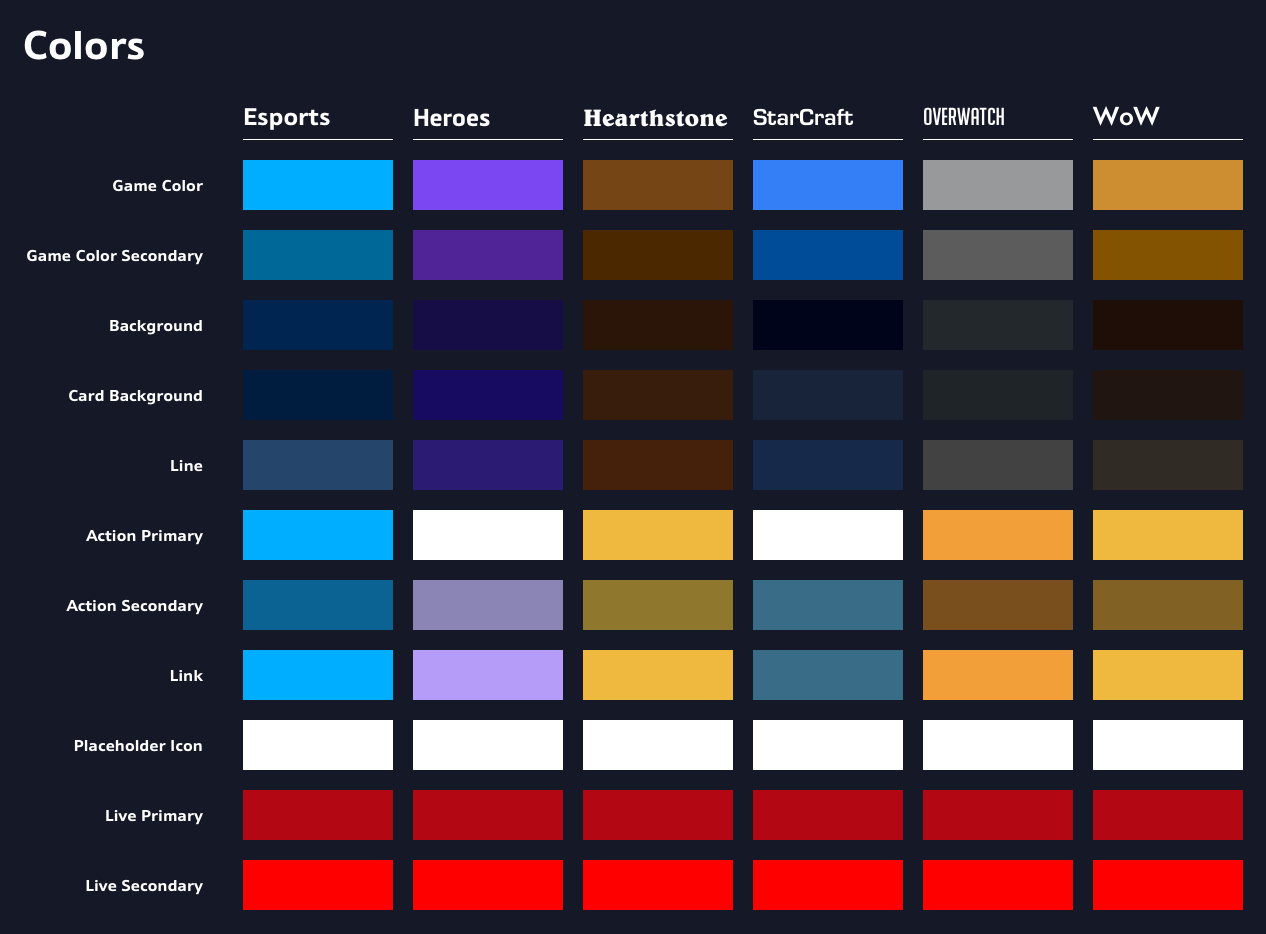Click the Esports Game Color swatch
This screenshot has height=934, width=1266.
318,185
